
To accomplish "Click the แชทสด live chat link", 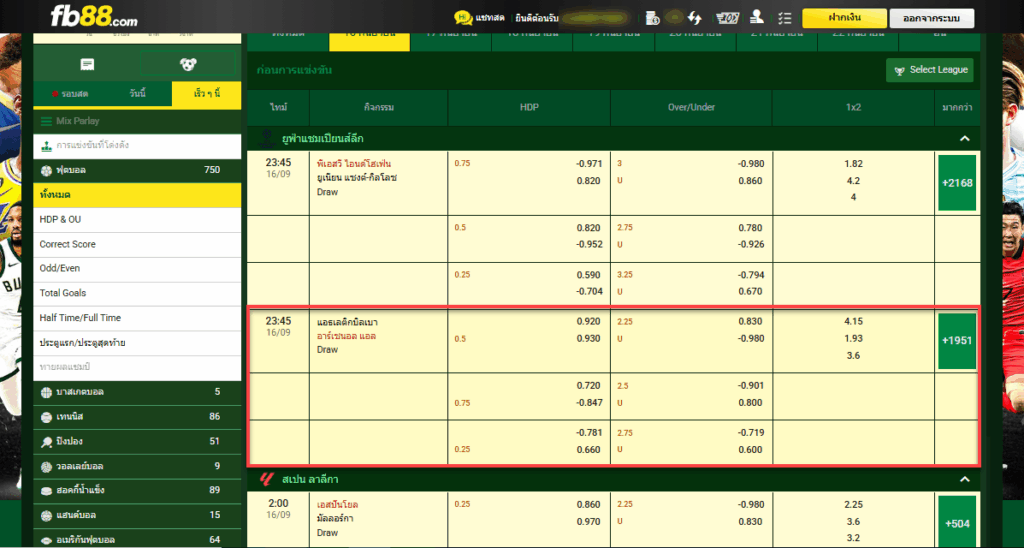I will click(489, 18).
